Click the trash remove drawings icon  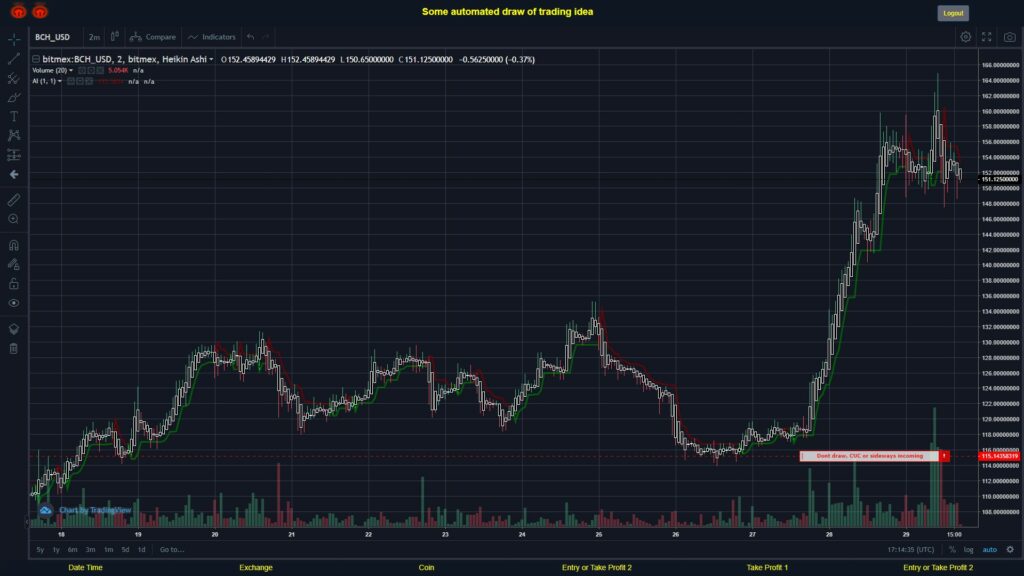click(14, 348)
